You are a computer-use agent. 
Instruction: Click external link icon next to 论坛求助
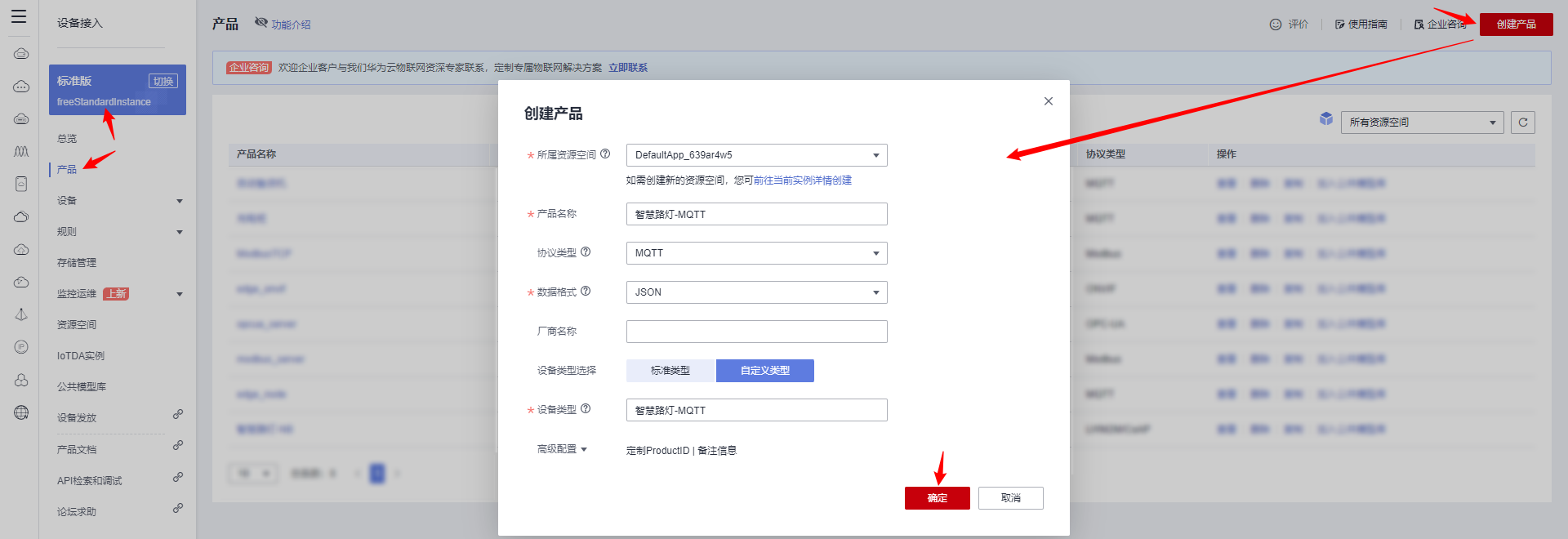177,509
